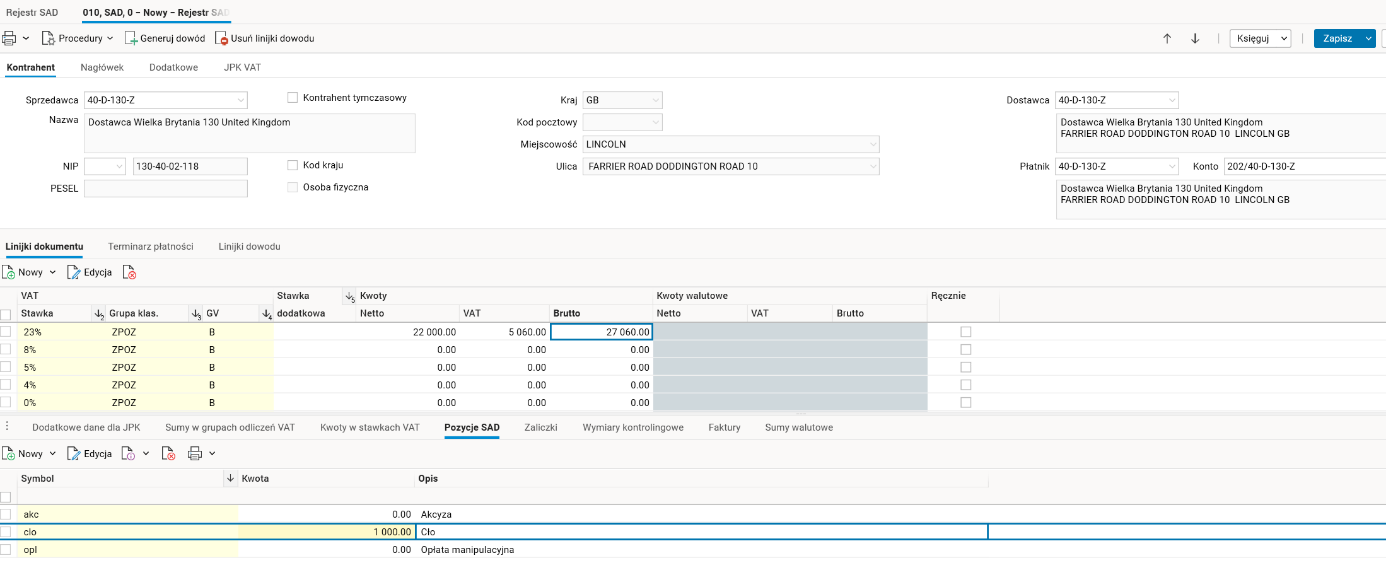
Task: Click the three-dot handle beside bottom tabs
Action: (x=8, y=427)
